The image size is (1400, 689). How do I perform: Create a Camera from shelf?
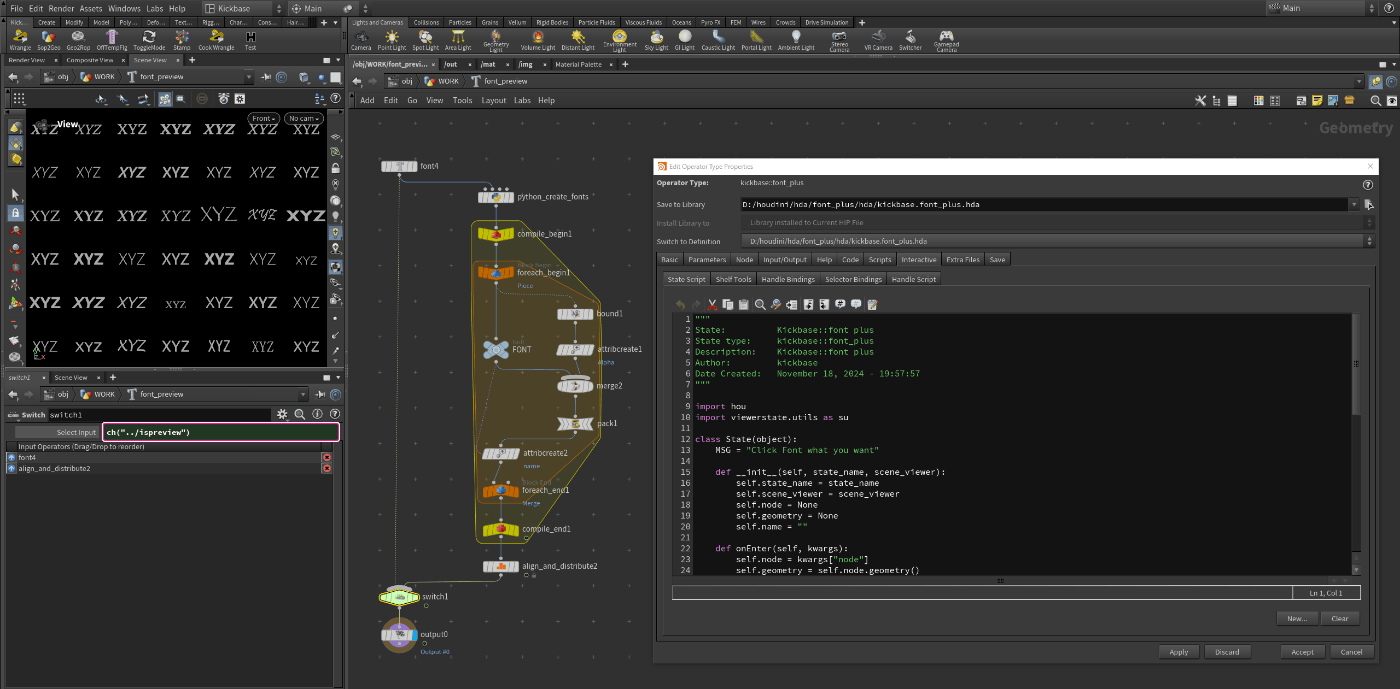click(361, 40)
